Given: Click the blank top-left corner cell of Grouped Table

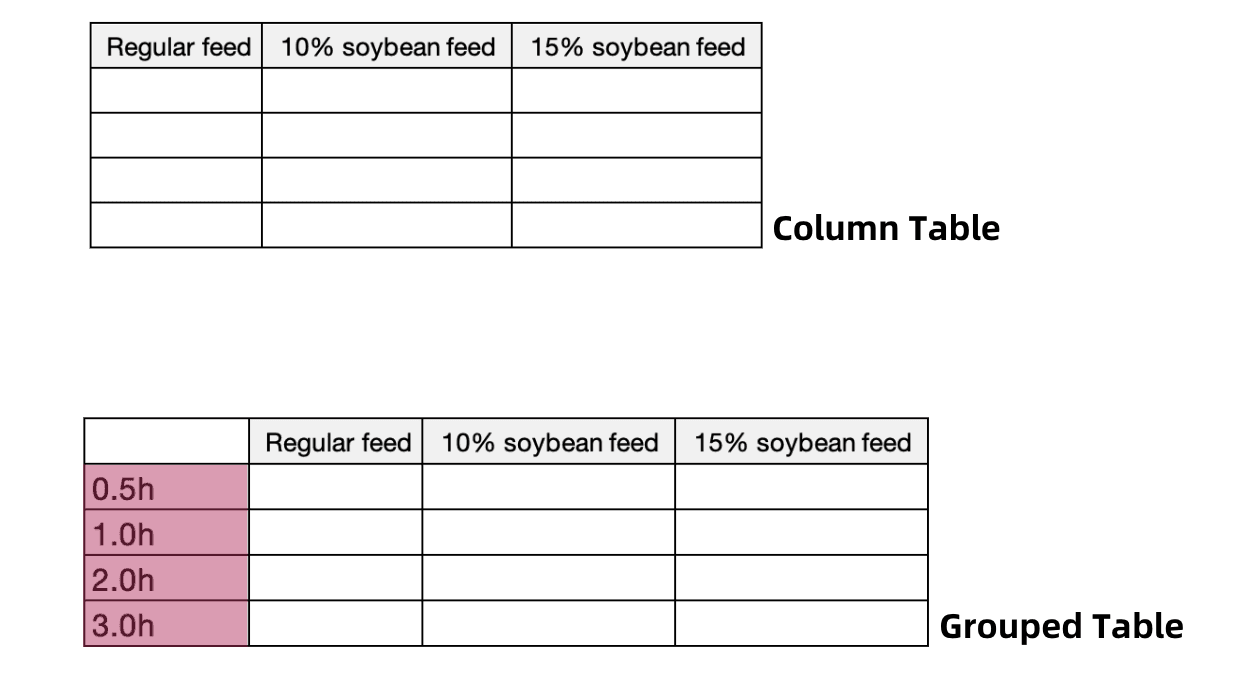Looking at the screenshot, I should pyautogui.click(x=166, y=442).
